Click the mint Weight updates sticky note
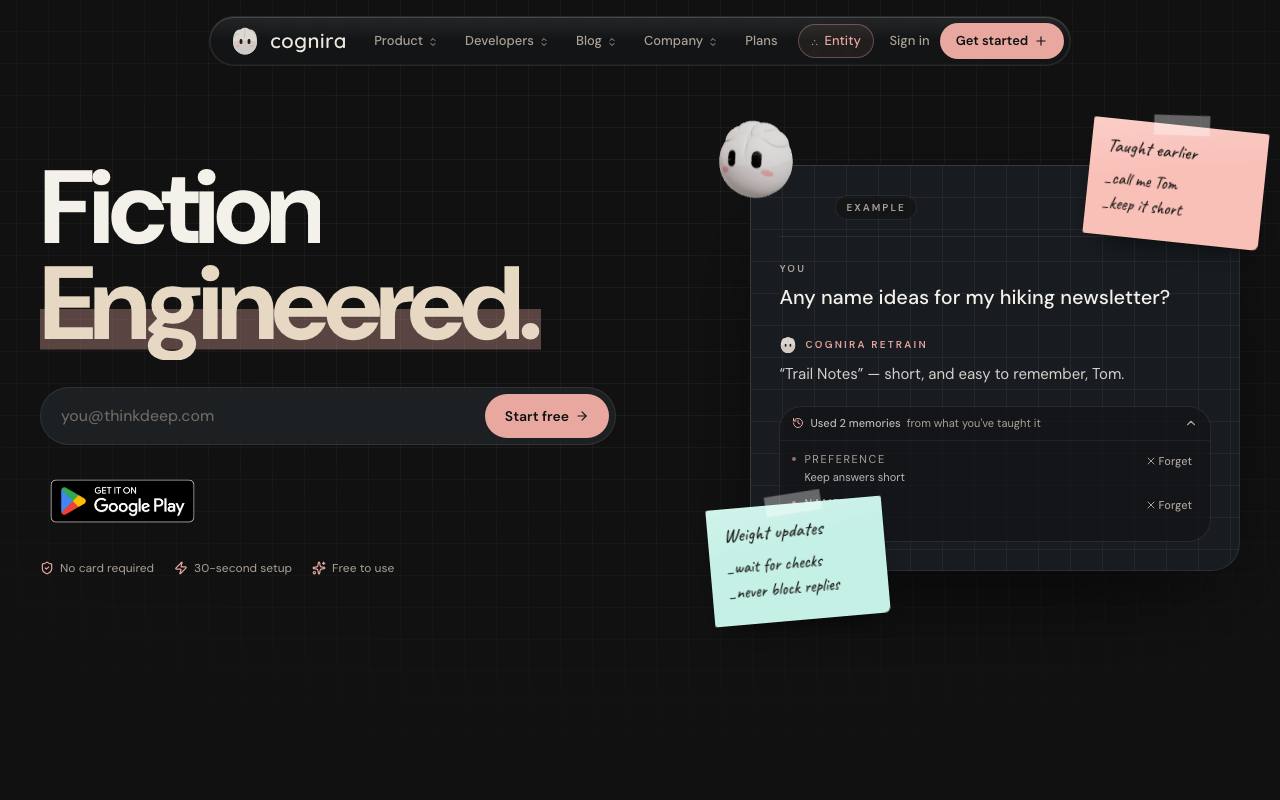Image resolution: width=1280 pixels, height=800 pixels. (798, 562)
